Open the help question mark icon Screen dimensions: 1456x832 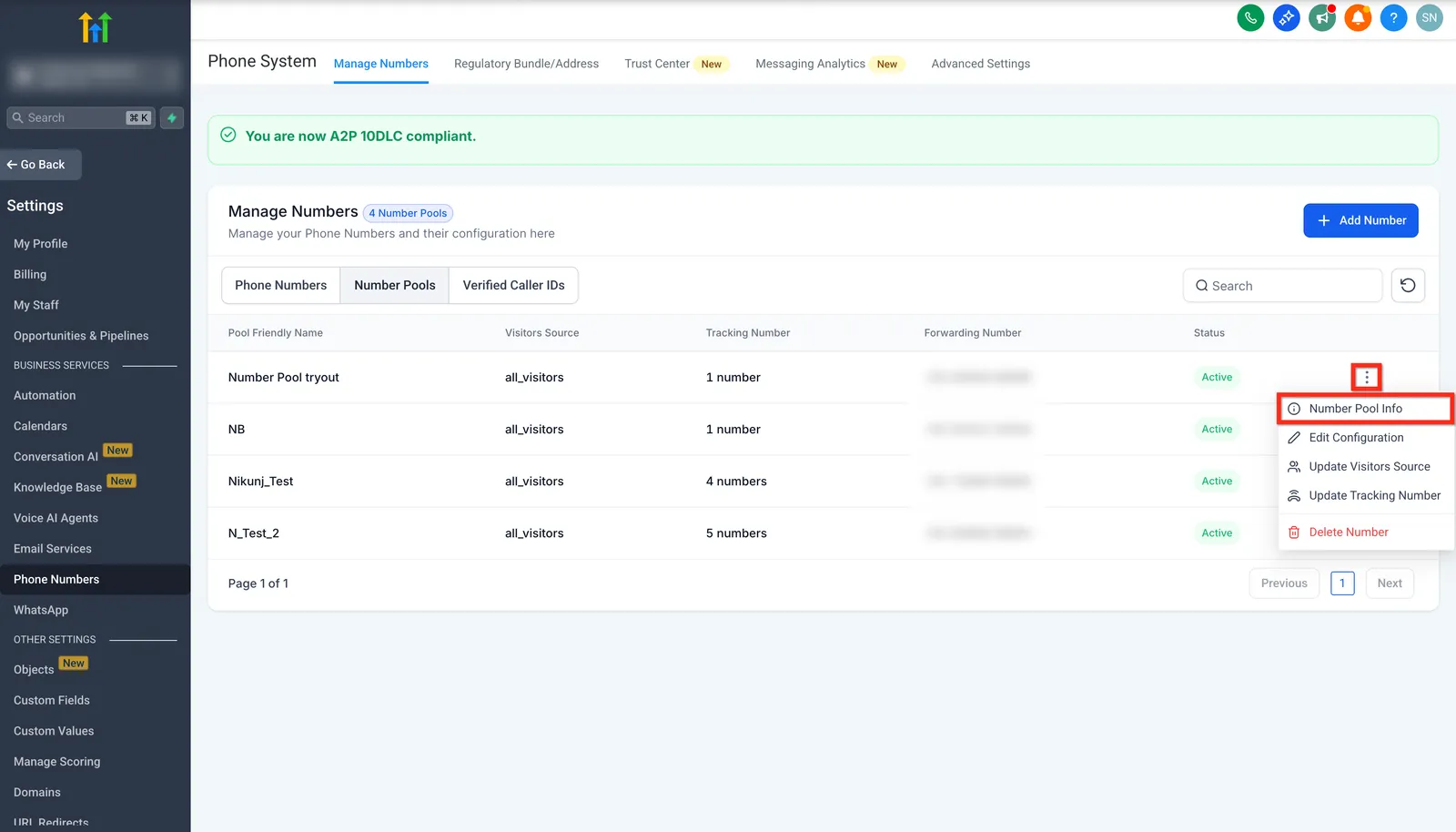coord(1393,17)
